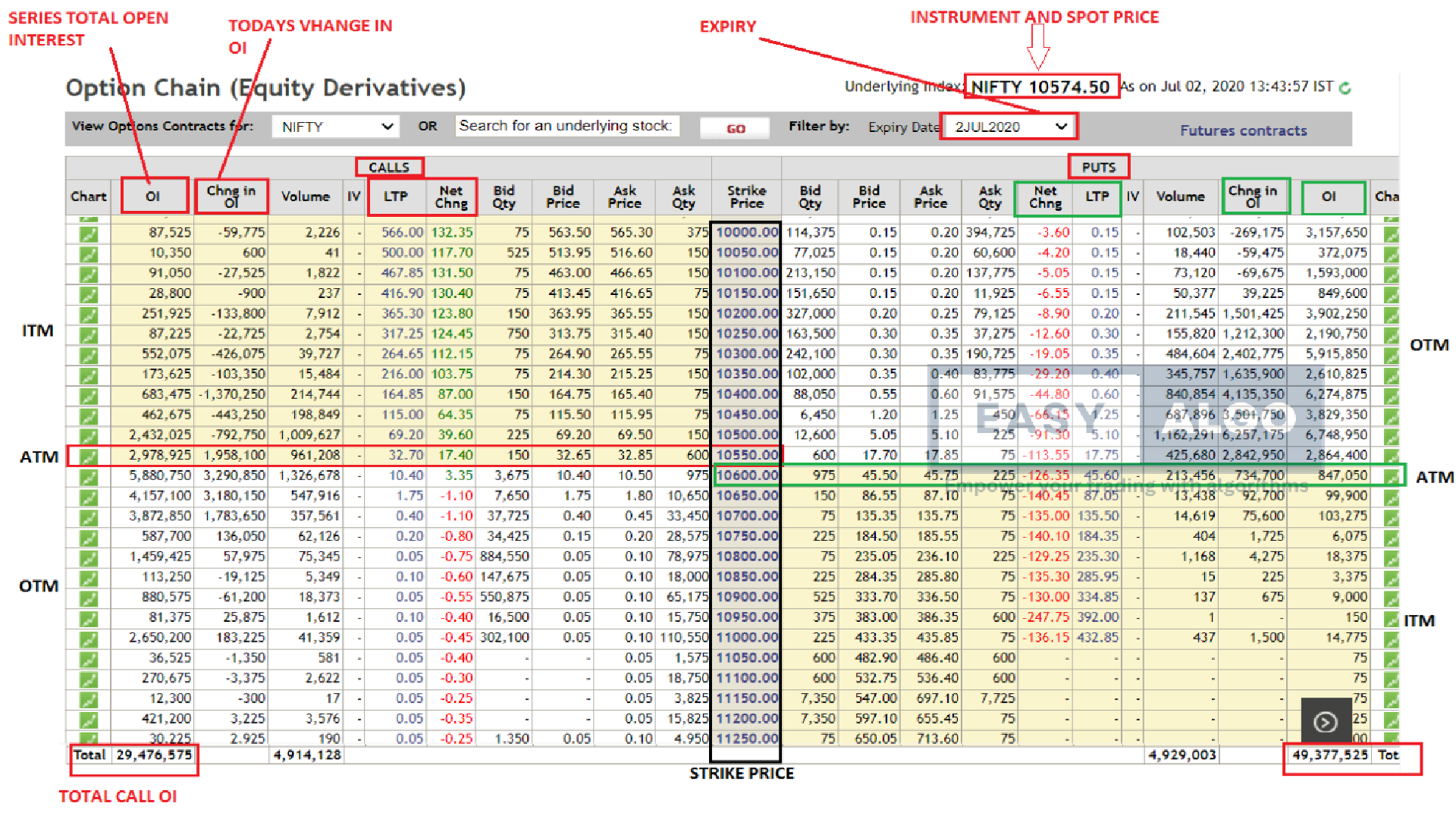The width and height of the screenshot is (1456, 819).
Task: Open calls chart icon for strike 10200.00
Action: click(89, 315)
